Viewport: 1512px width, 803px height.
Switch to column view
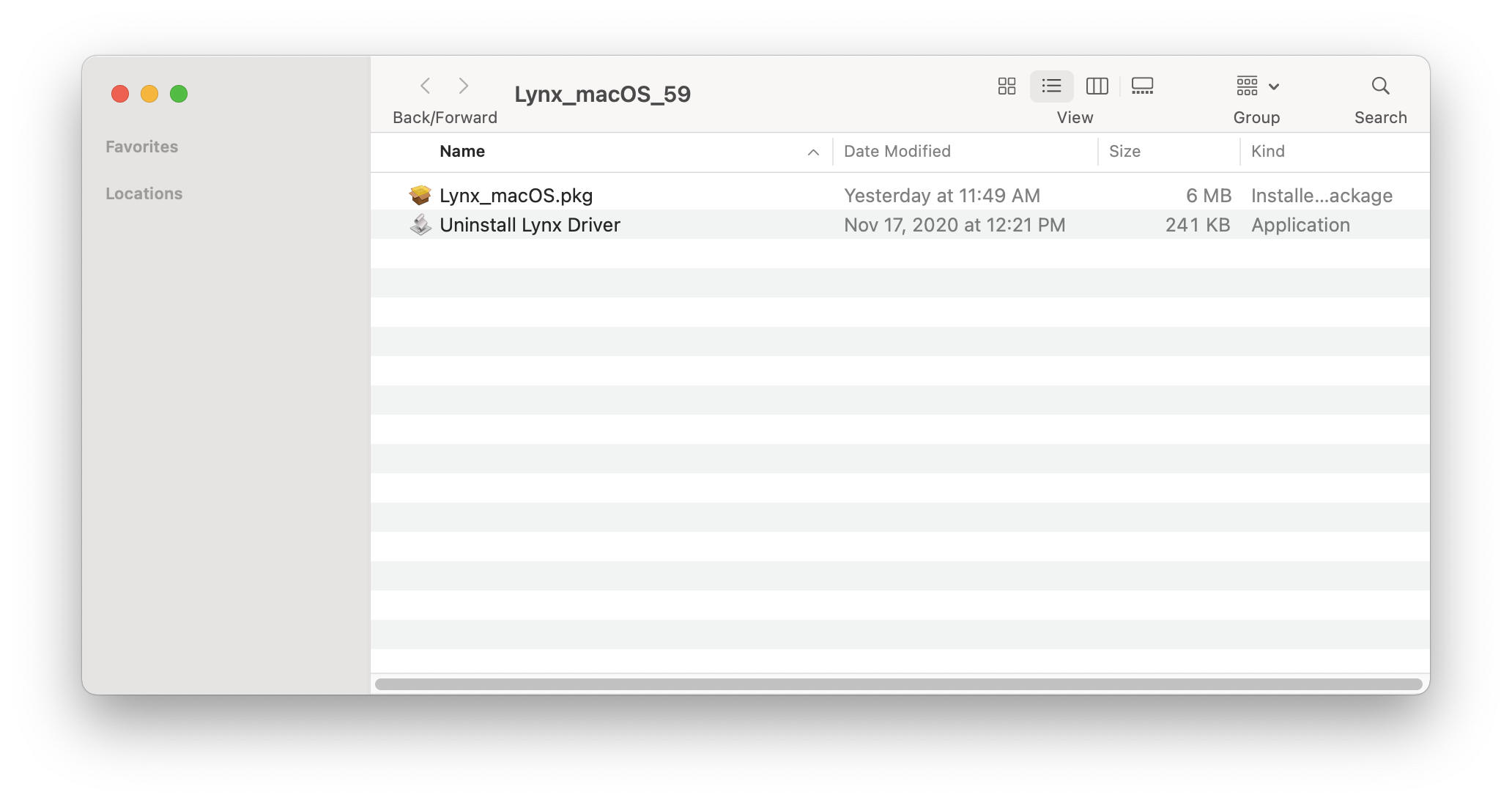[1097, 86]
